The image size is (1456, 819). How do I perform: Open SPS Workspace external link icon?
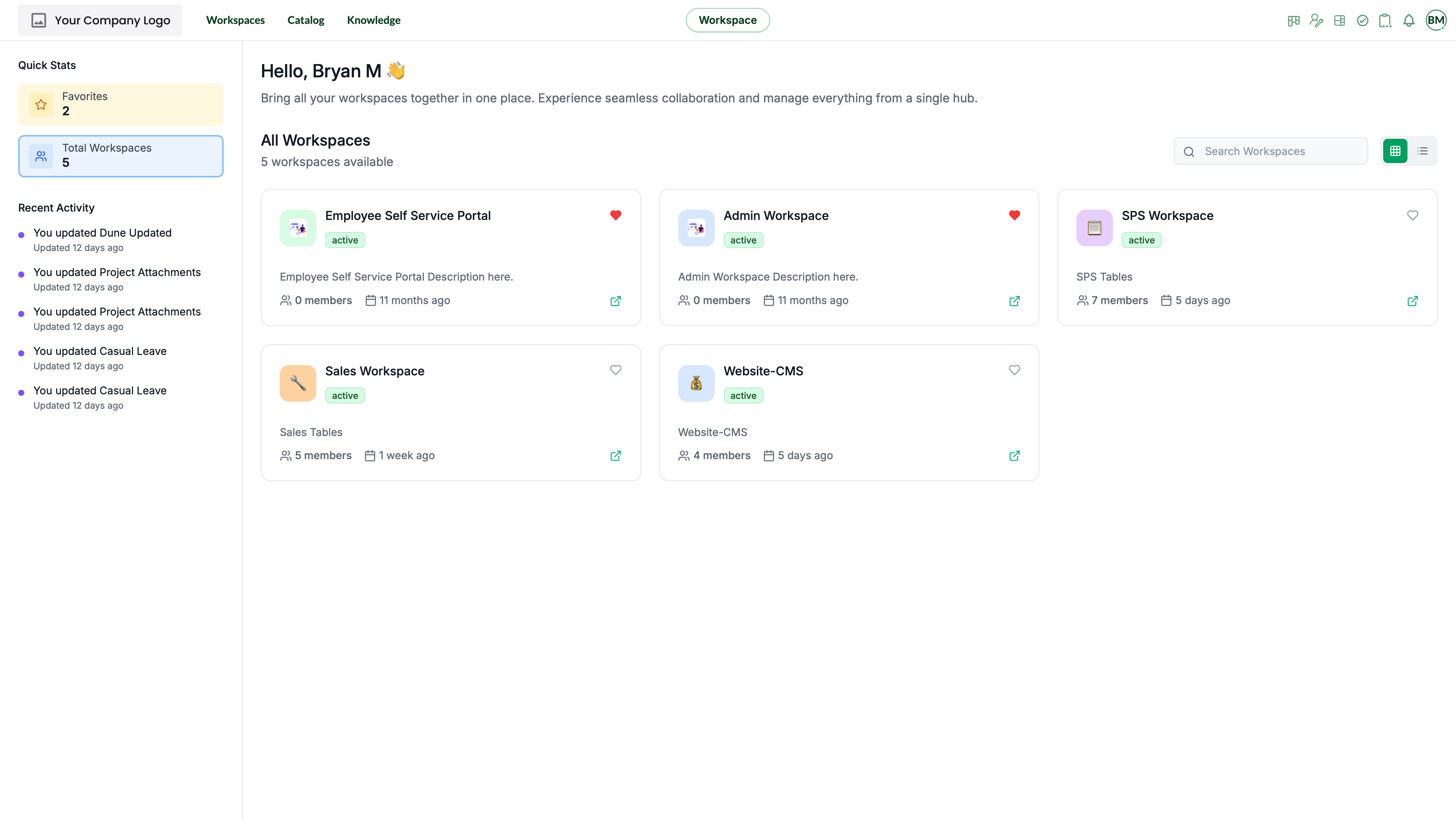1412,301
